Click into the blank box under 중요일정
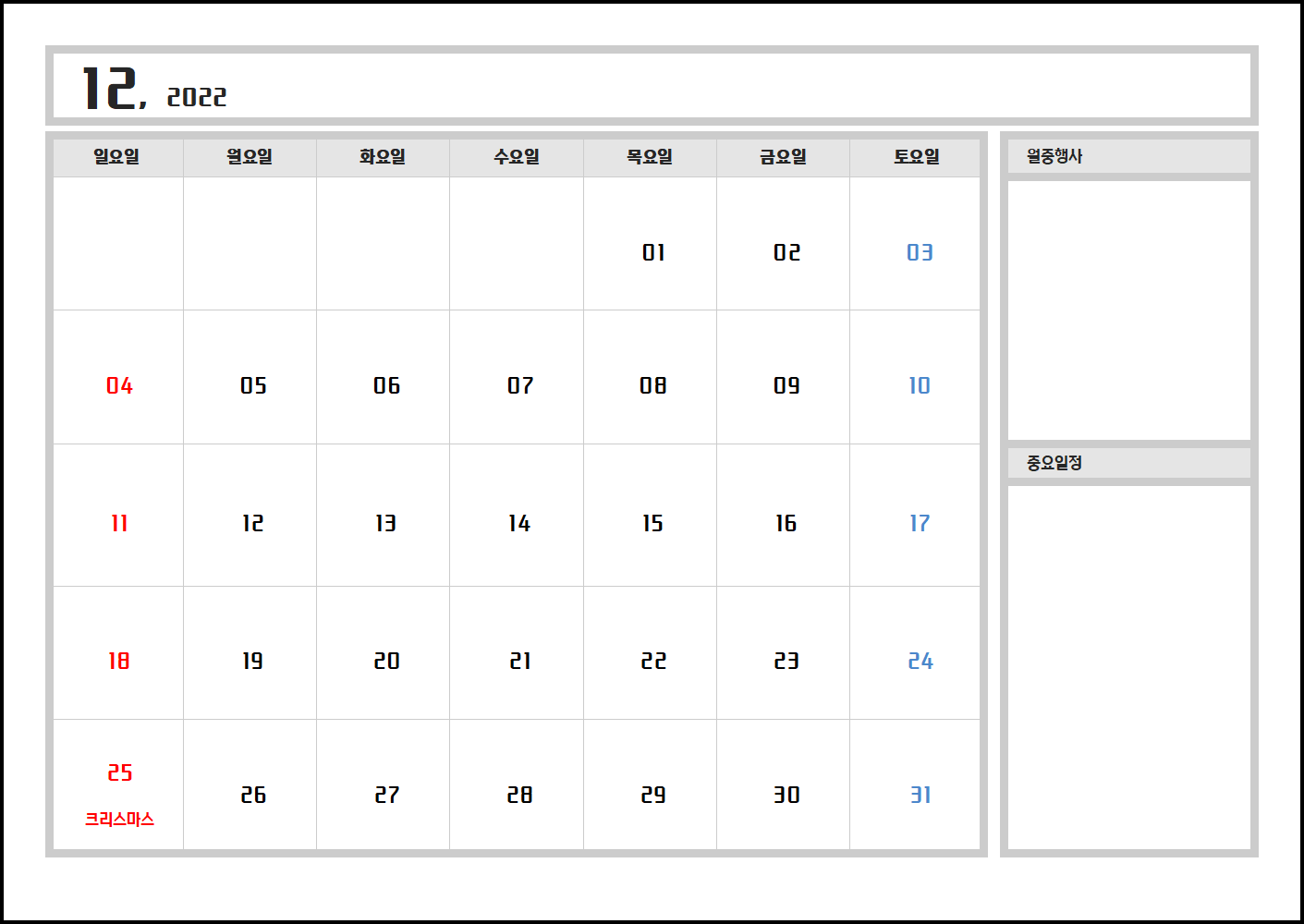The width and height of the screenshot is (1304, 924). [x=1129, y=667]
